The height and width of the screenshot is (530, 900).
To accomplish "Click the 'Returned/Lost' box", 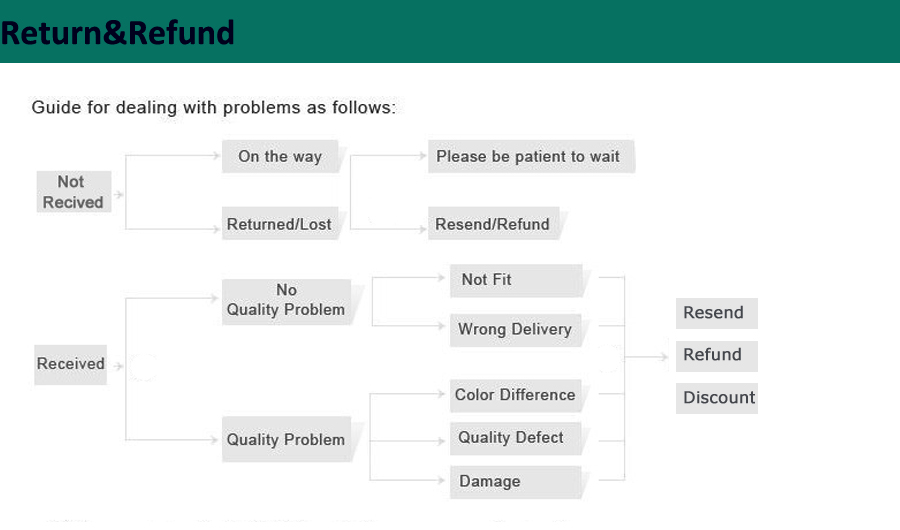I will pyautogui.click(x=280, y=225).
